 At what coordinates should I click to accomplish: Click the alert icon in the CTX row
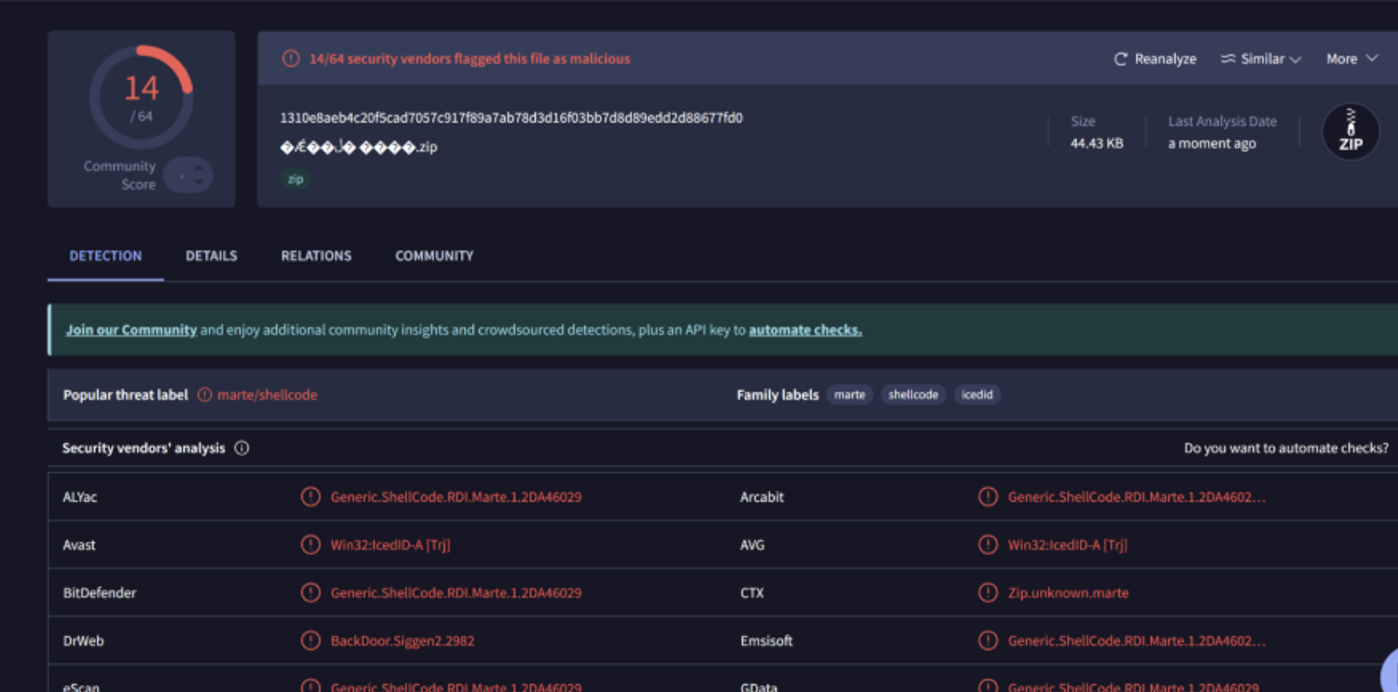click(x=988, y=593)
